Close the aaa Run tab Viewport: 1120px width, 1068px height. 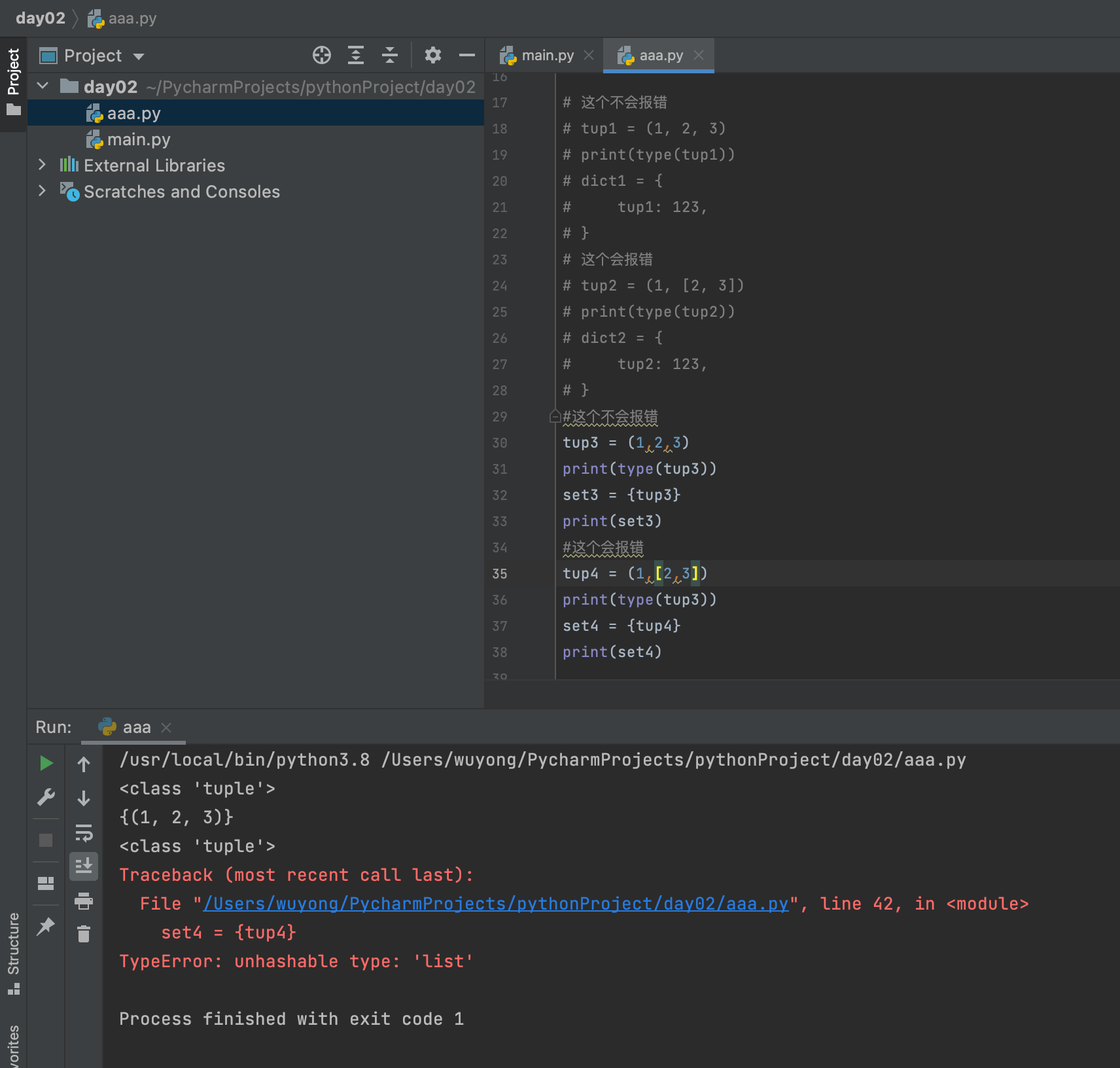pyautogui.click(x=166, y=728)
